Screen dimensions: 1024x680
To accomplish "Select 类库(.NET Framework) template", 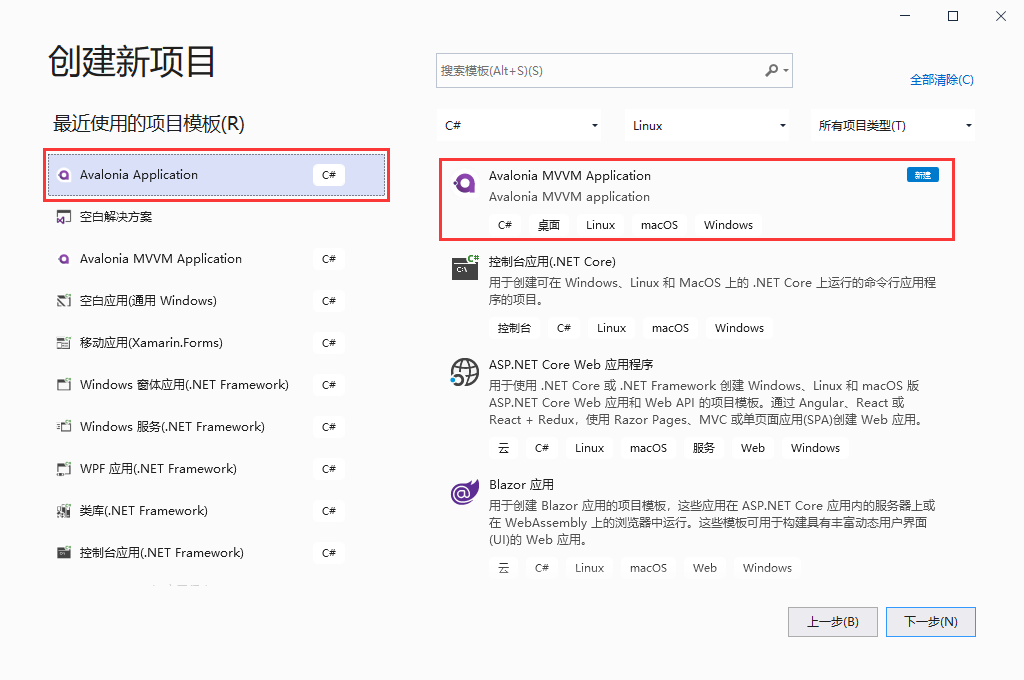I will click(216, 511).
